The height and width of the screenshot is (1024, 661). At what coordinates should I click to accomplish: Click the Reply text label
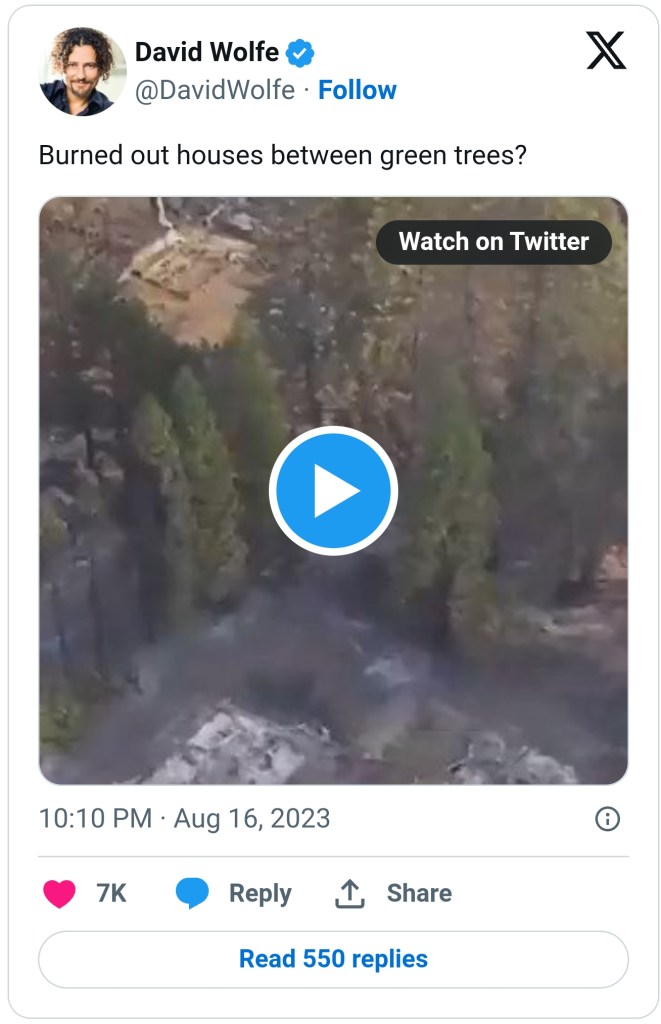tap(260, 893)
